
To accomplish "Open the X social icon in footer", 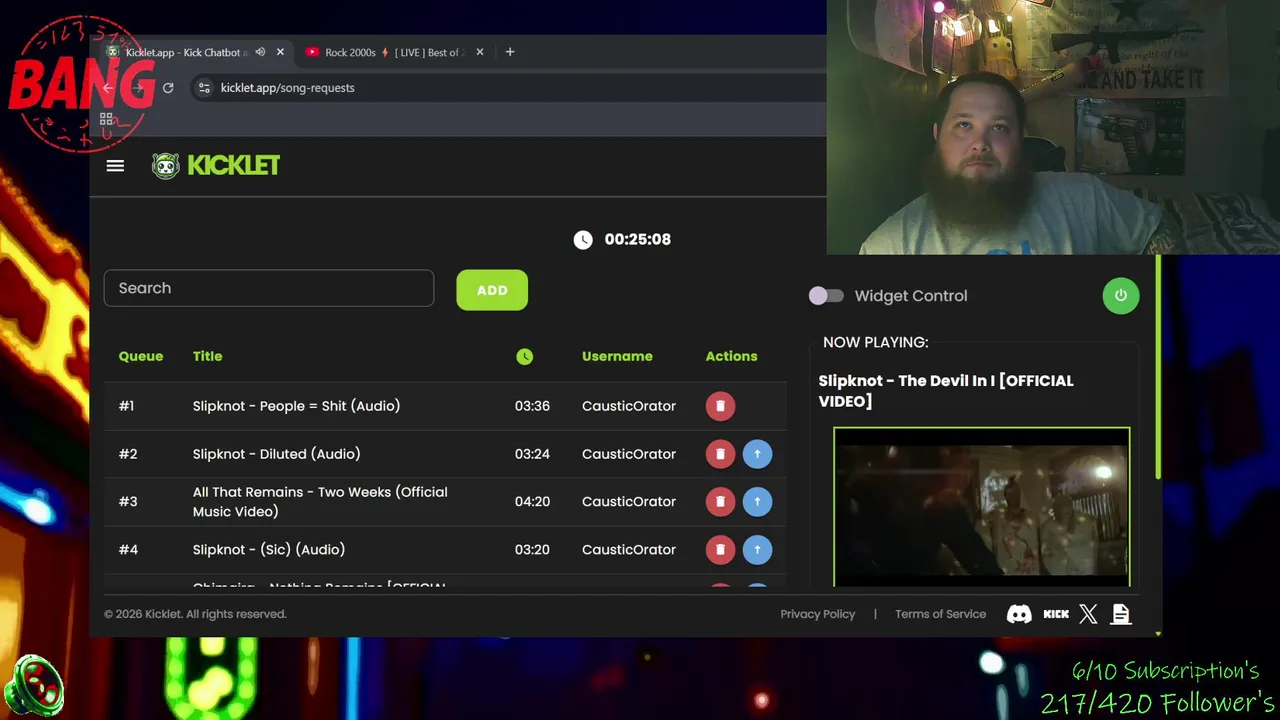I will [1088, 614].
